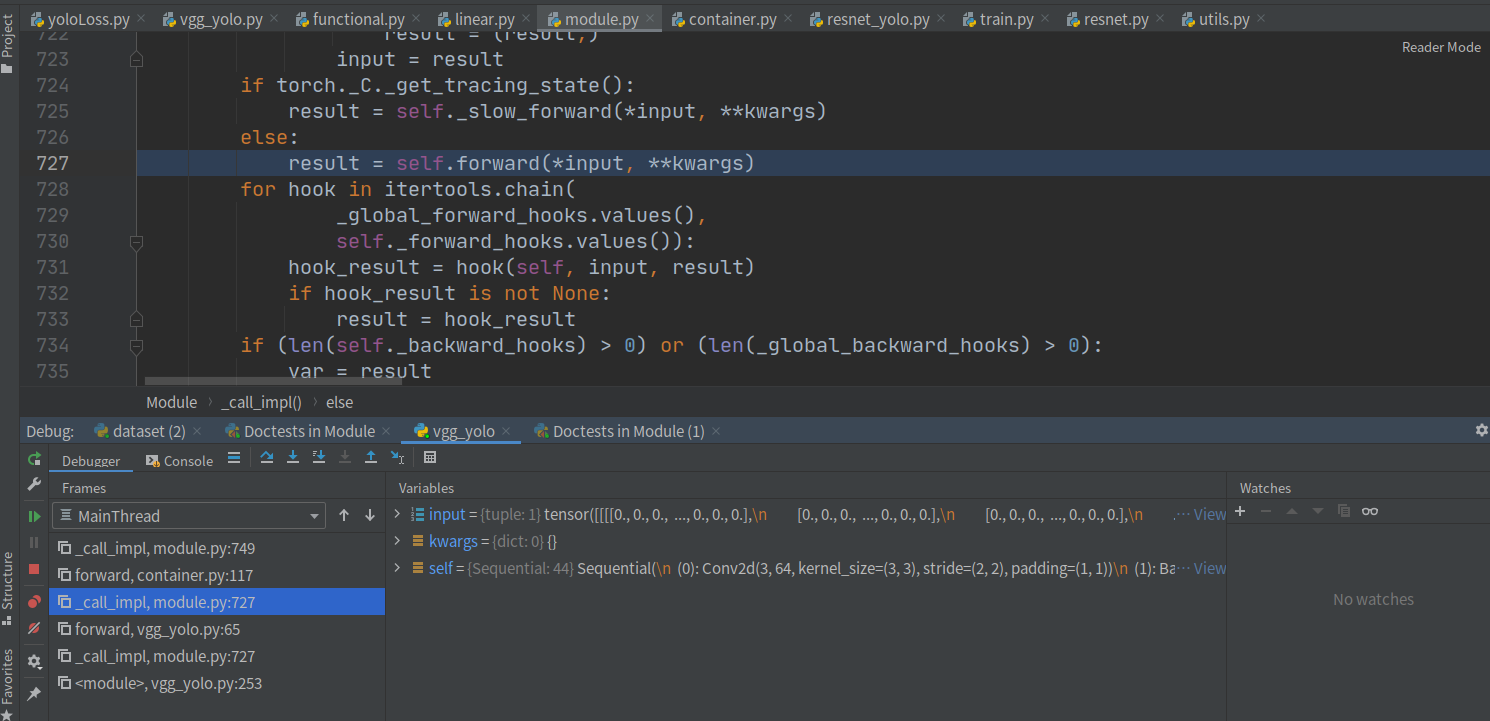Open the View Breakpoints icon

[x=33, y=599]
